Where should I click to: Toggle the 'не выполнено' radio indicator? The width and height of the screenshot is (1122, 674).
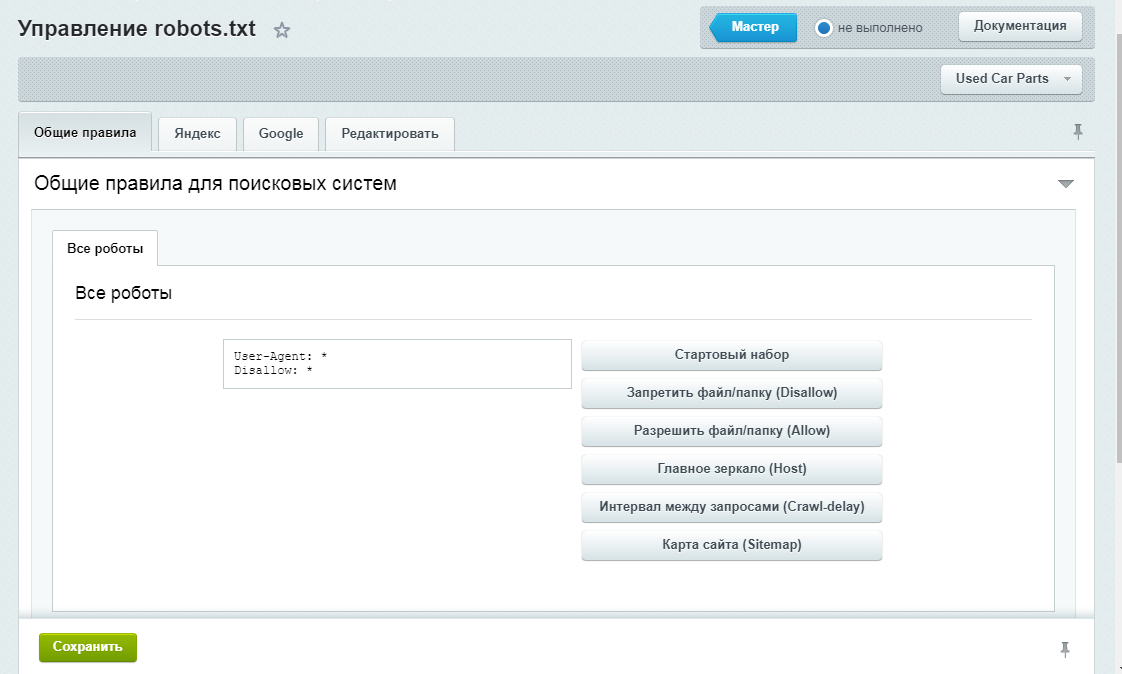coord(824,28)
